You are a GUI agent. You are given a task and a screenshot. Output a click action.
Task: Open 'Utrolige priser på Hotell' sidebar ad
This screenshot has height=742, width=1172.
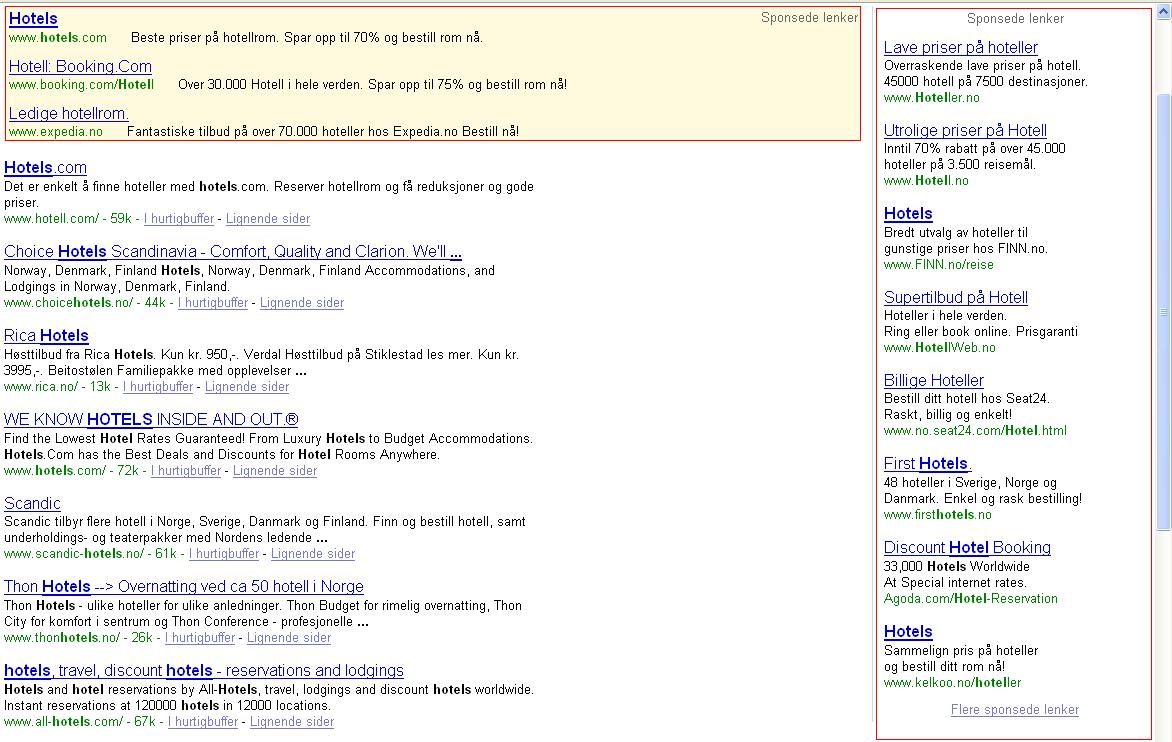point(965,131)
